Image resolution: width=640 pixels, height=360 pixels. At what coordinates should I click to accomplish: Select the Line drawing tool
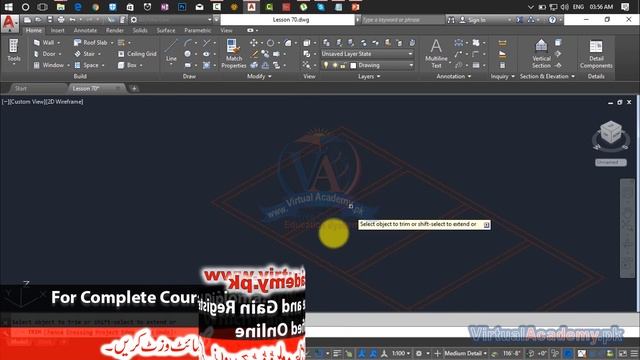click(x=171, y=50)
